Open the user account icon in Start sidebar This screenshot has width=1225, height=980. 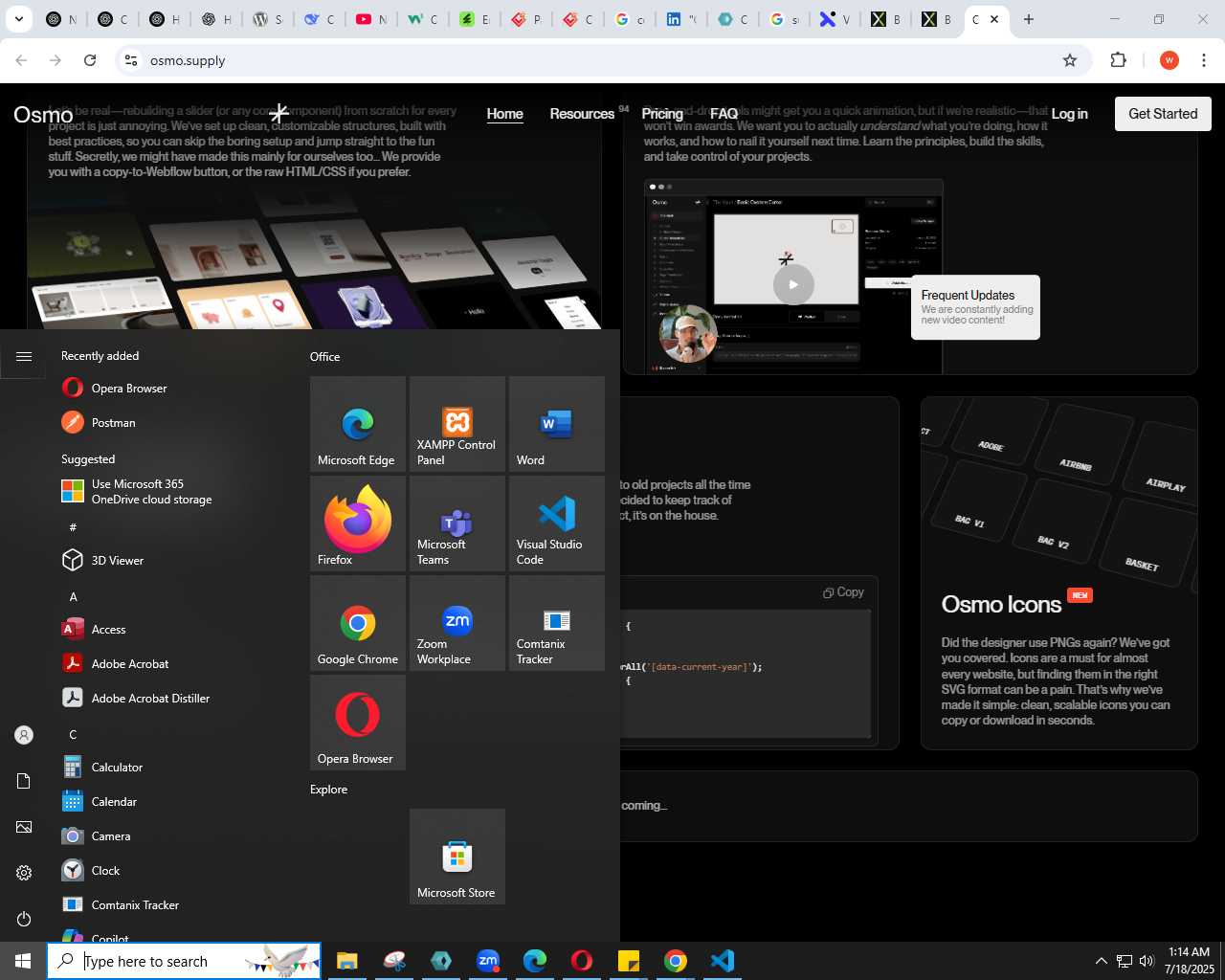click(x=24, y=735)
